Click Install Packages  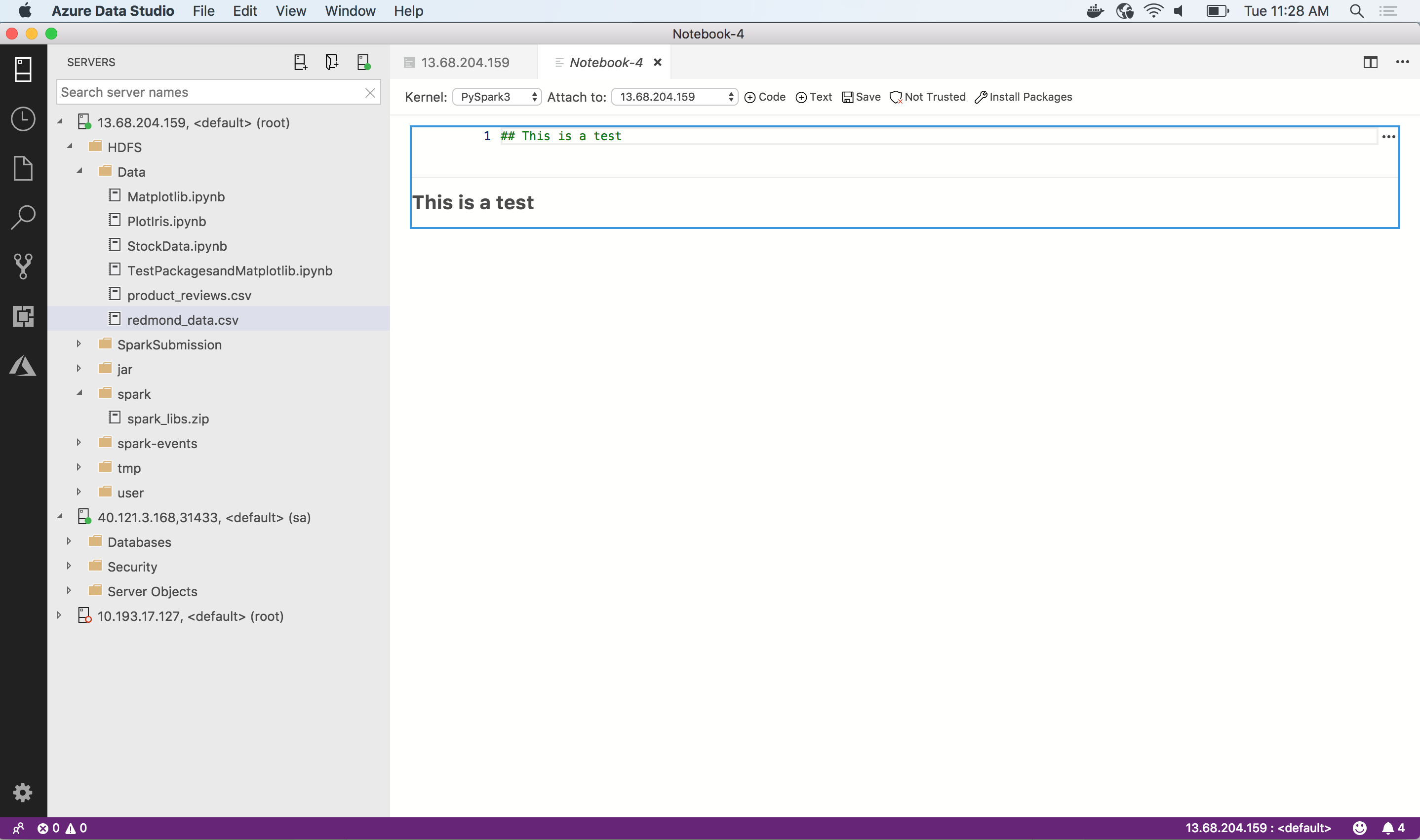coord(1023,97)
